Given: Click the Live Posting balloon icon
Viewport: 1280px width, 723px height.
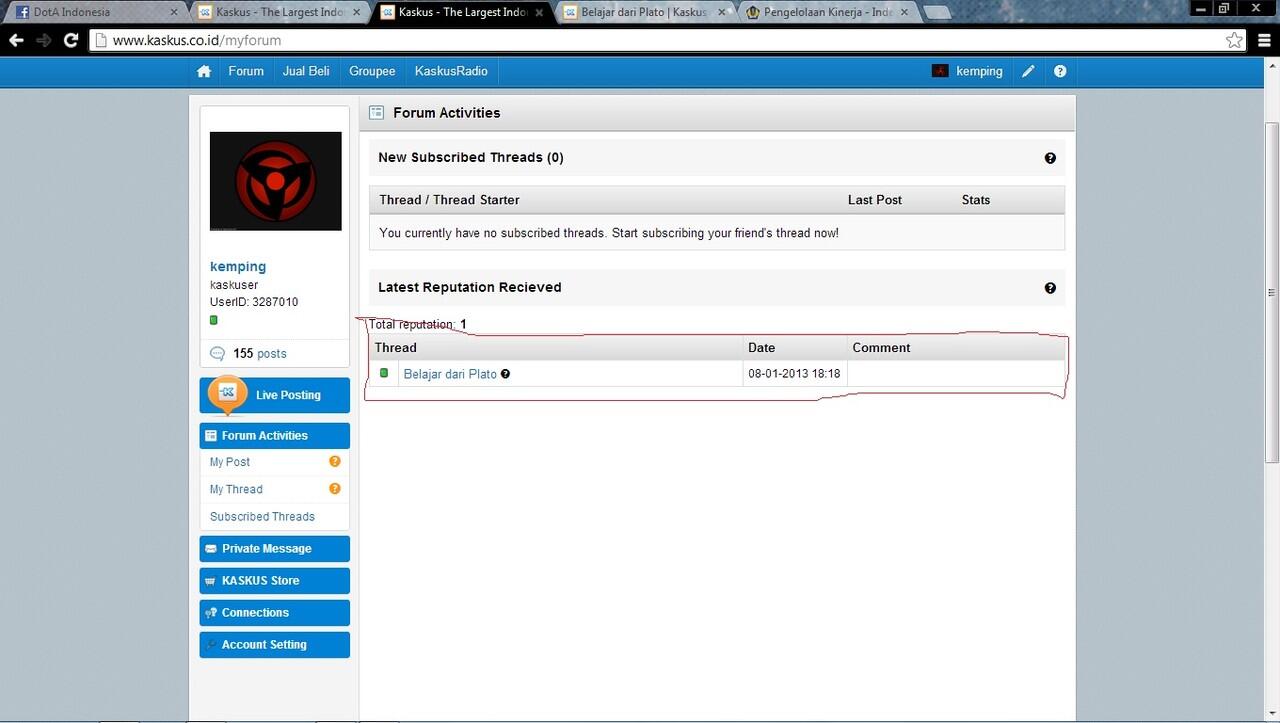Looking at the screenshot, I should (x=227, y=393).
